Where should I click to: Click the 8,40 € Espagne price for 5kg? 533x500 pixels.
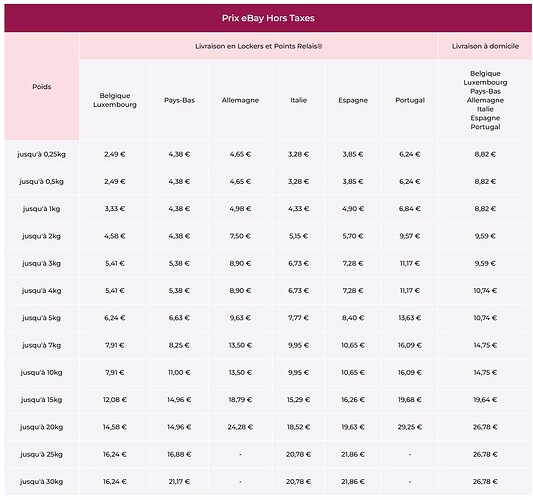353,318
